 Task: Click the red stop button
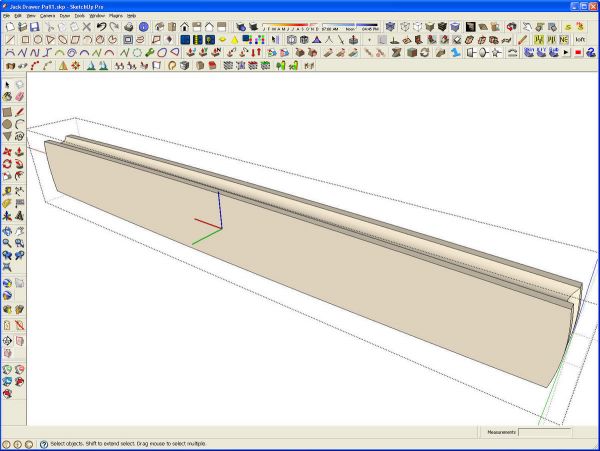click(578, 52)
